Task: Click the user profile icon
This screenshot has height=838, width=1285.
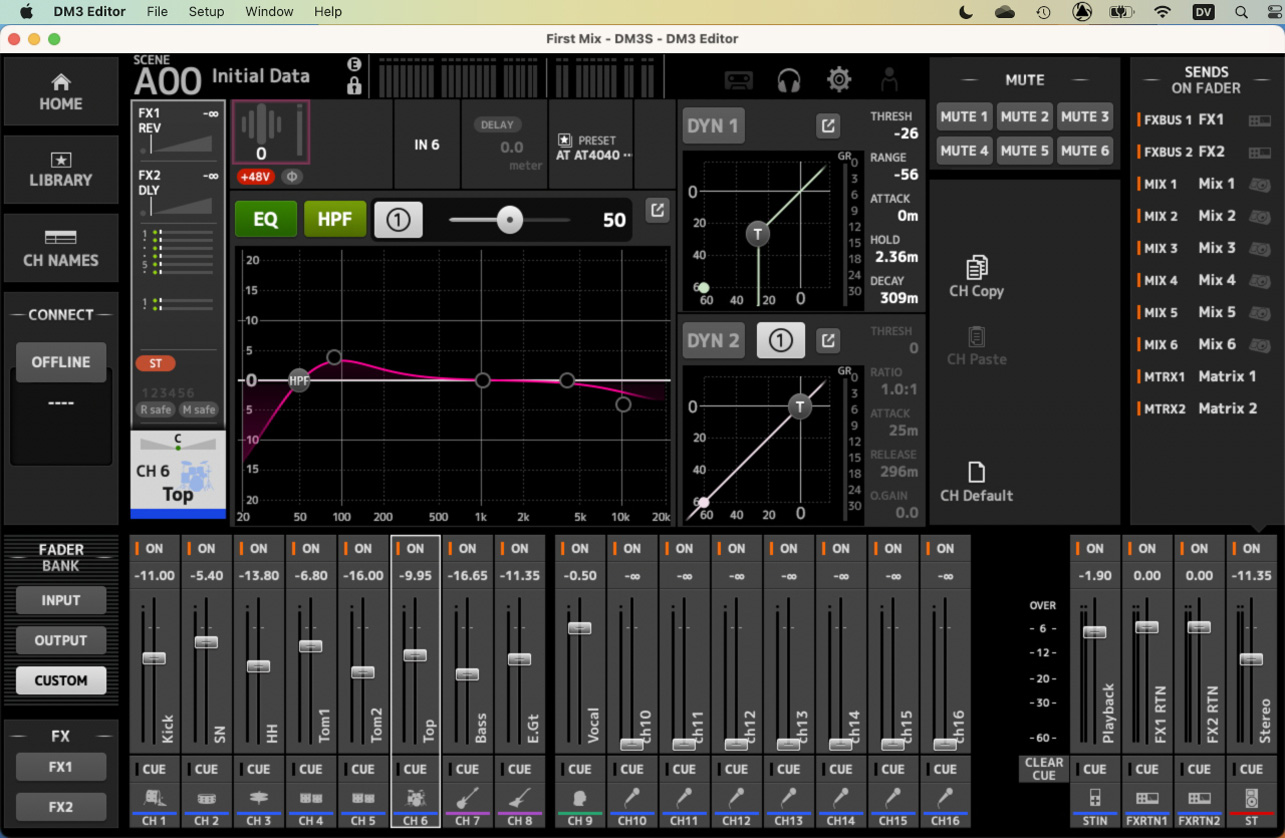Action: [889, 80]
